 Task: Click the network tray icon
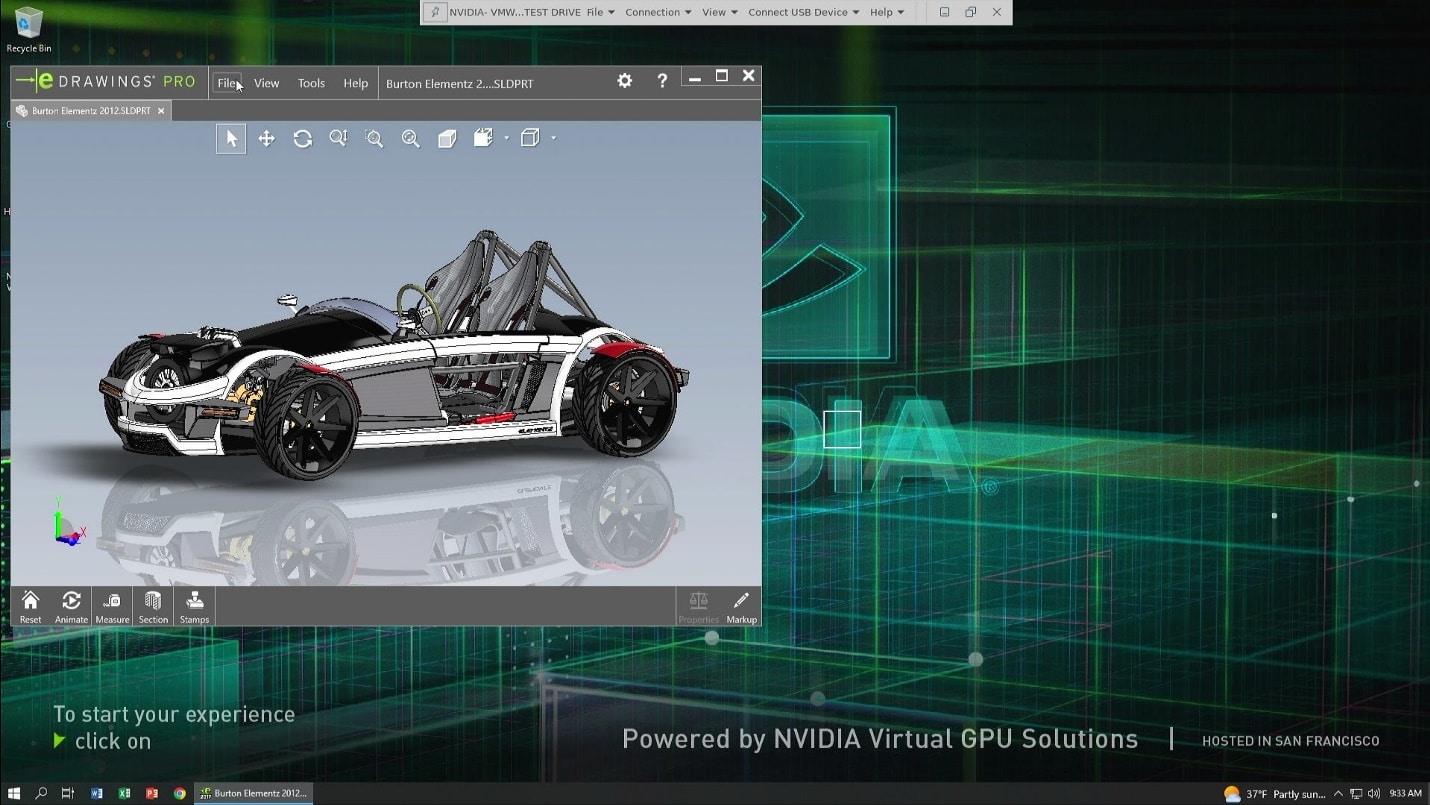click(1356, 794)
